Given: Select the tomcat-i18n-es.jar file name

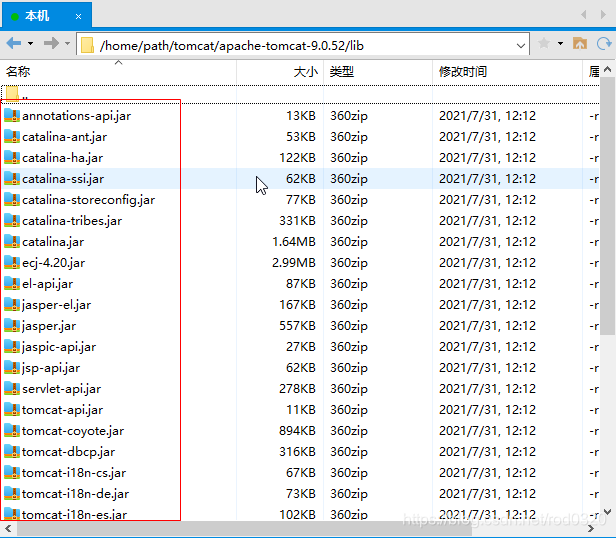Looking at the screenshot, I should (x=75, y=515).
